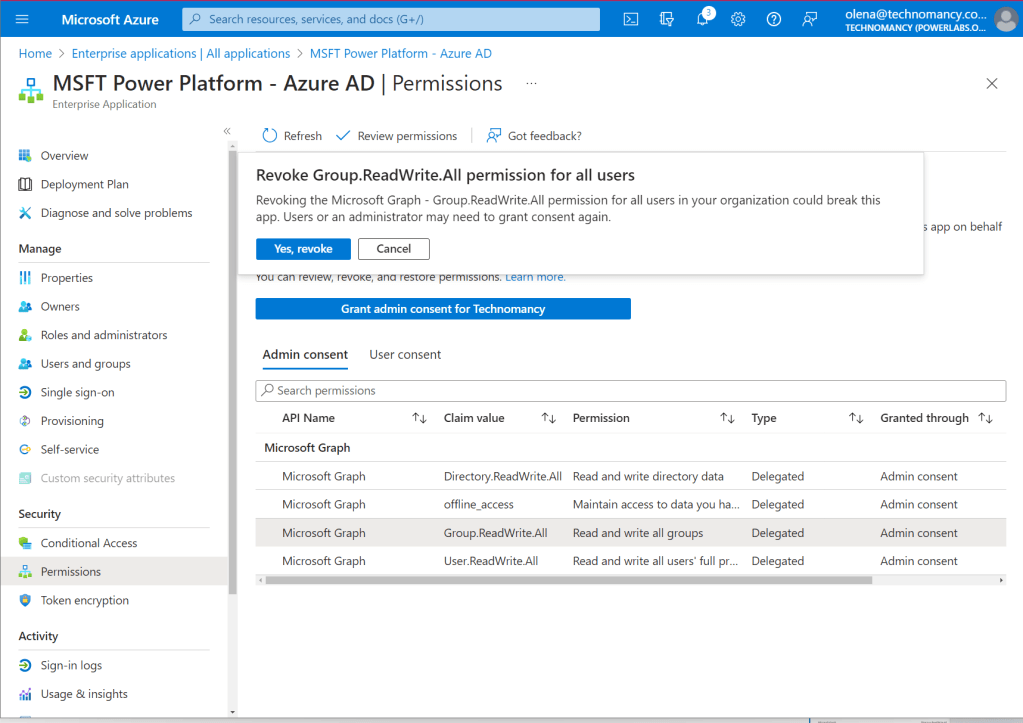Screen dimensions: 1023x723
Task: Open the notifications bell icon
Action: coord(703,19)
